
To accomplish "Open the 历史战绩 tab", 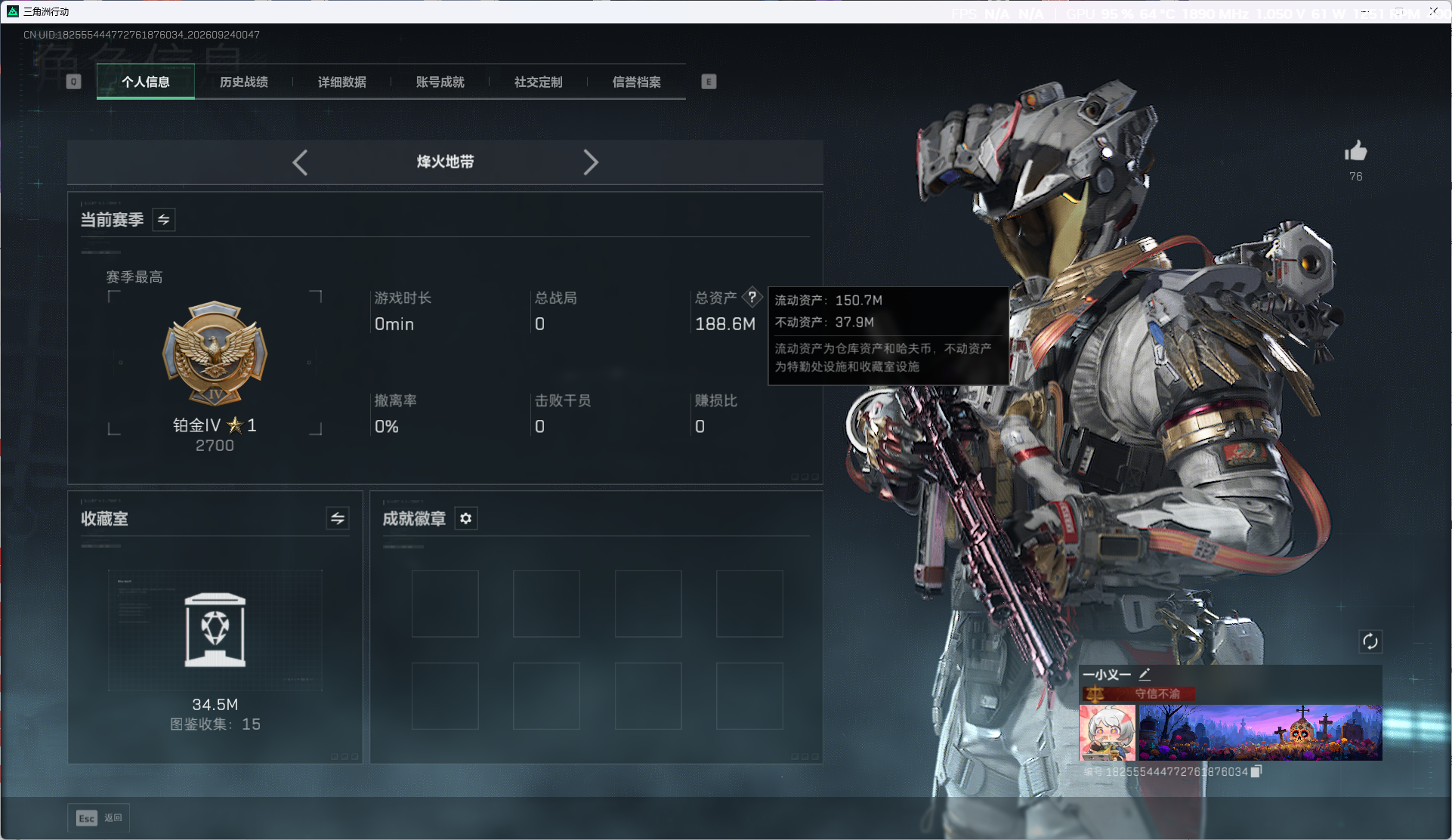I will tap(244, 82).
